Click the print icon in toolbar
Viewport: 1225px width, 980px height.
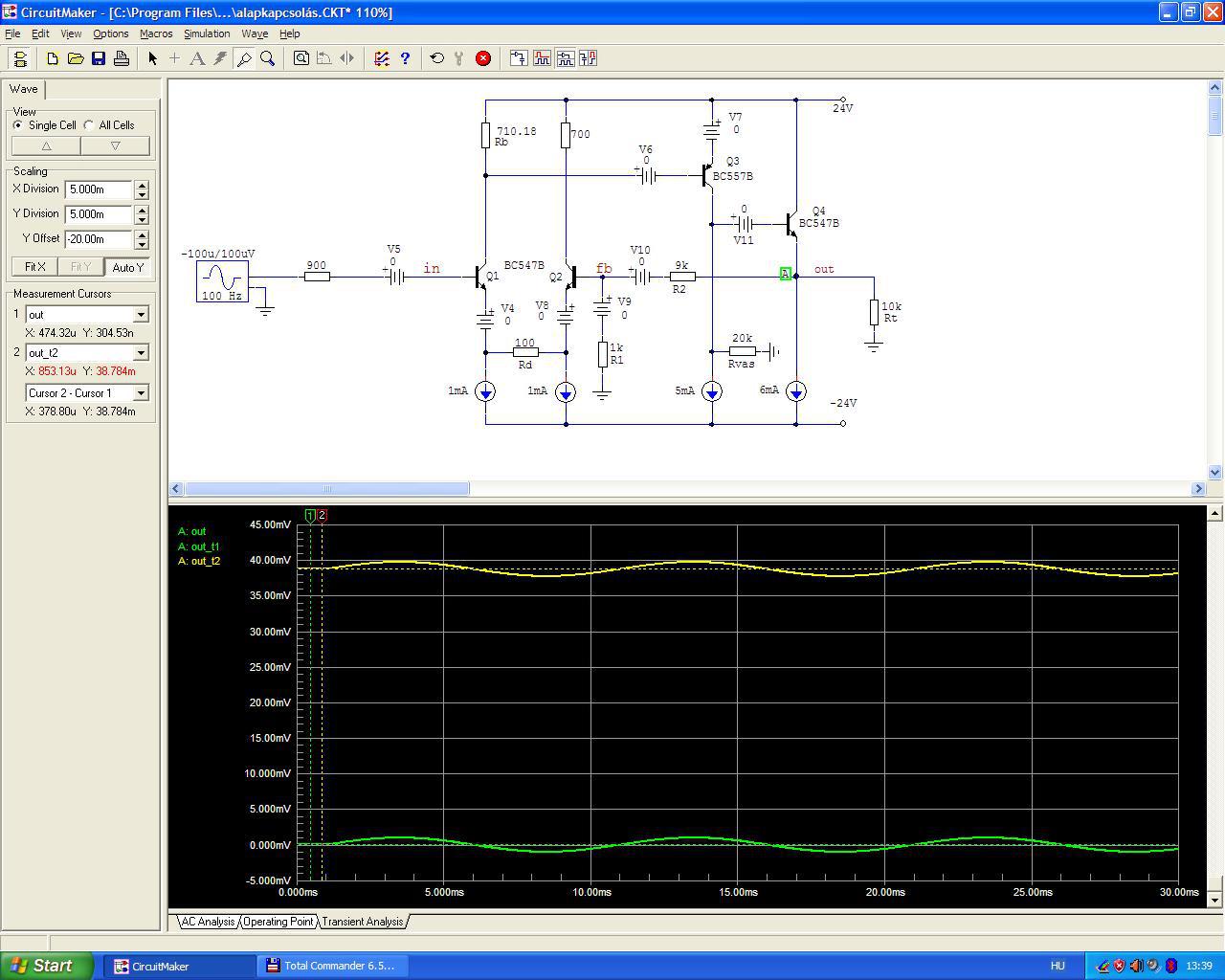(122, 58)
